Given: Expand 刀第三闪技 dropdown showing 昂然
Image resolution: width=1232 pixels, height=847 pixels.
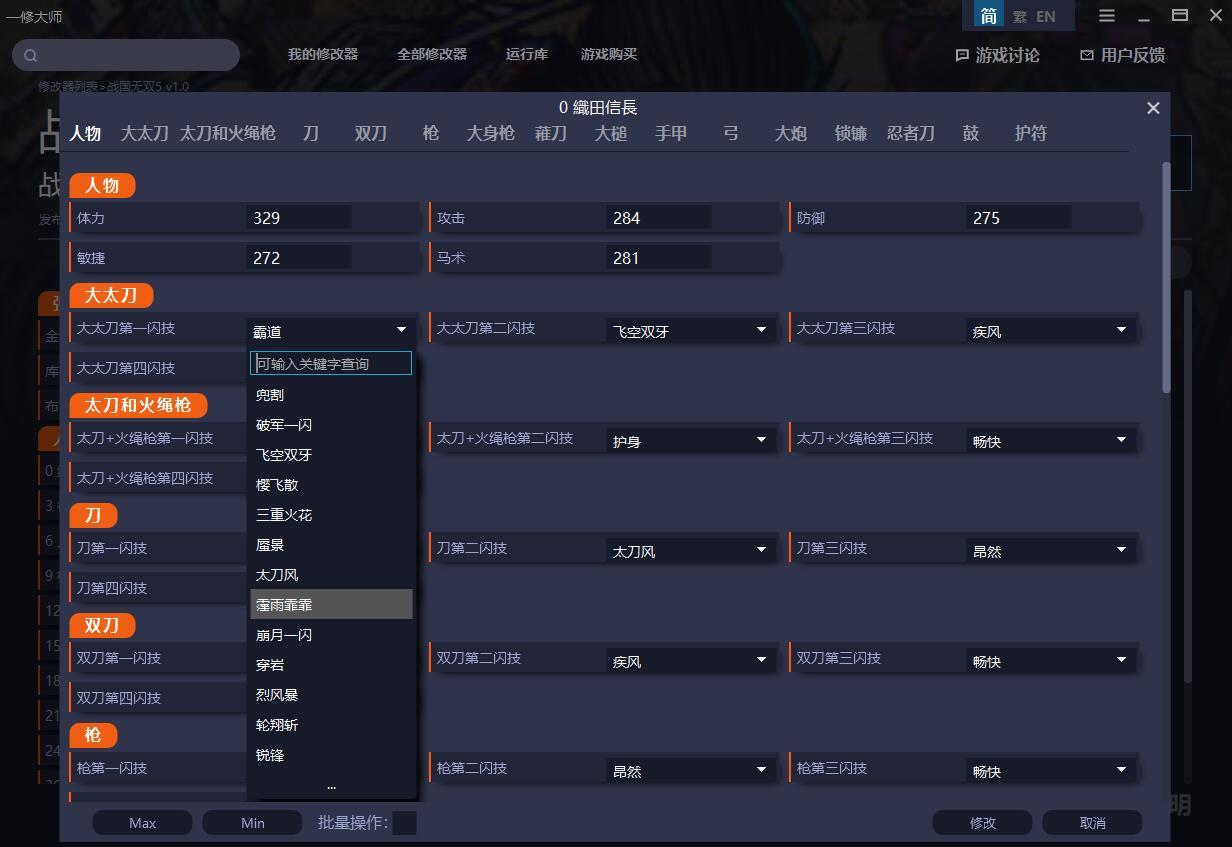Looking at the screenshot, I should coord(1050,550).
